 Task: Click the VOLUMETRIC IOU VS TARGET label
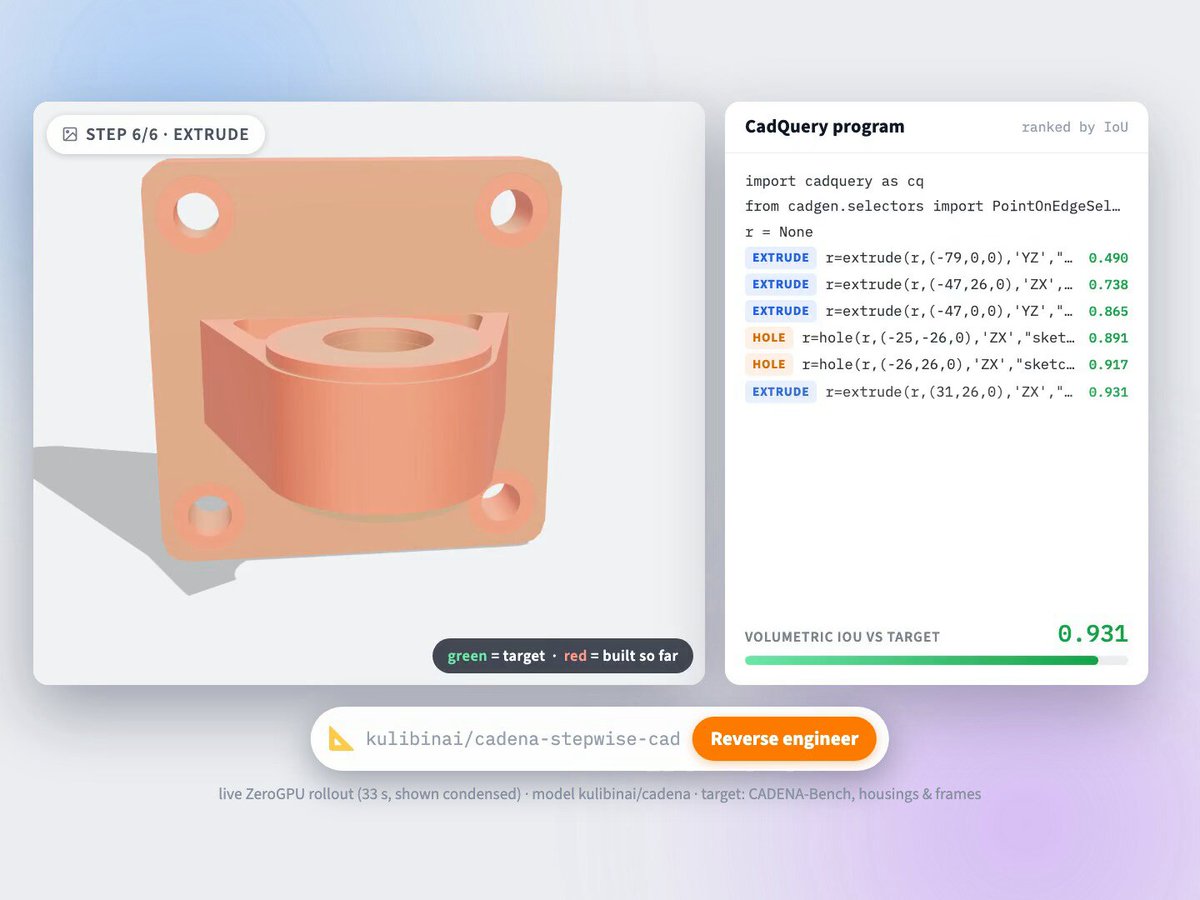[842, 637]
